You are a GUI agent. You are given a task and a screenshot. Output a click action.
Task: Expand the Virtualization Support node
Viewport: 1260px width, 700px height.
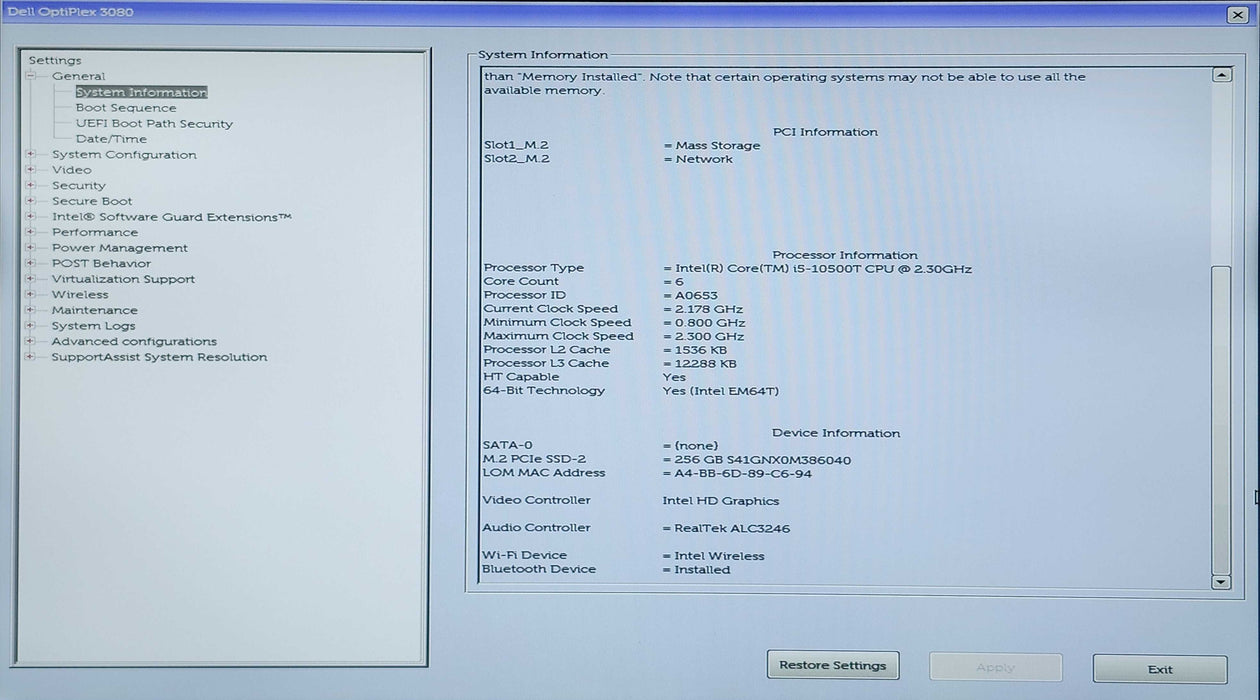click(x=31, y=279)
